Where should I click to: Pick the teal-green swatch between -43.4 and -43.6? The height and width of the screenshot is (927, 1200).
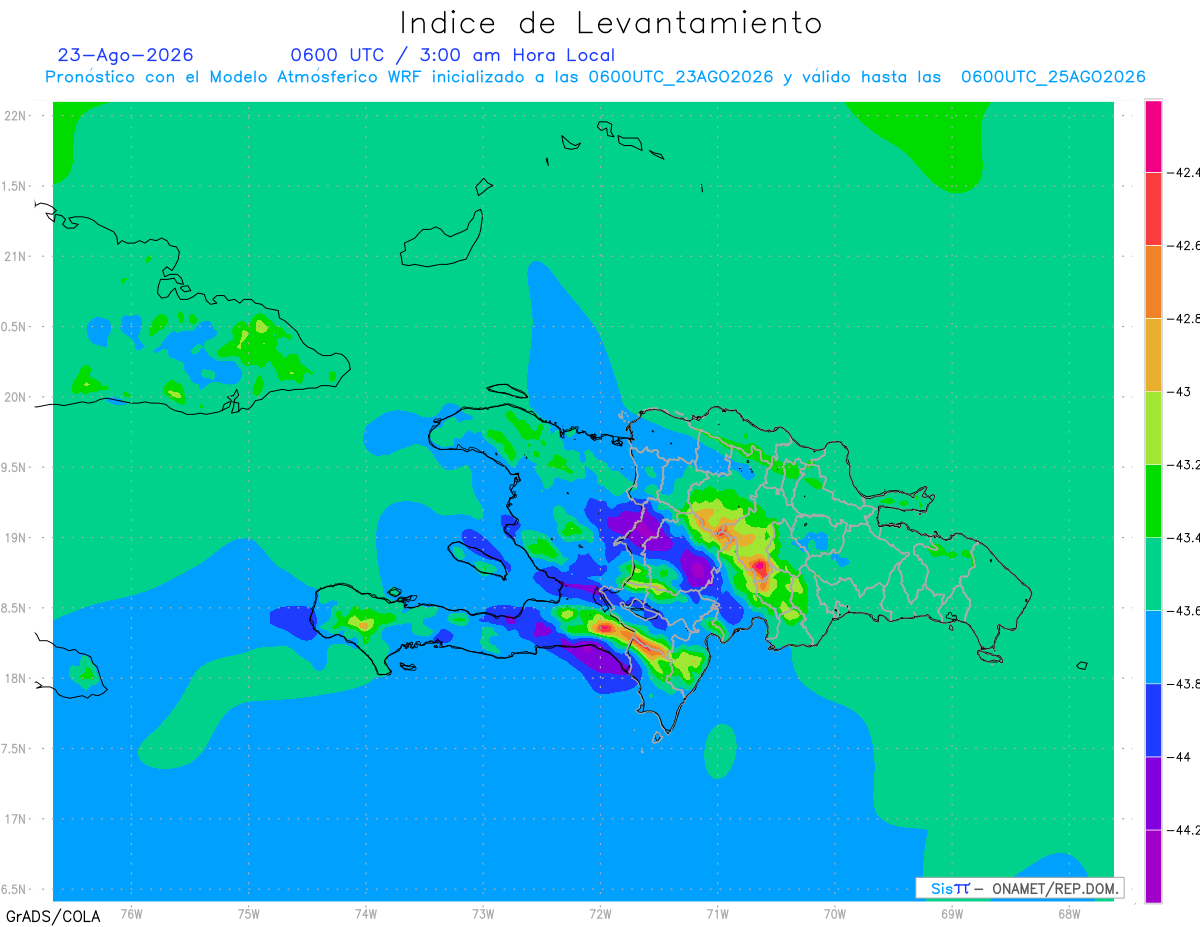click(1153, 574)
